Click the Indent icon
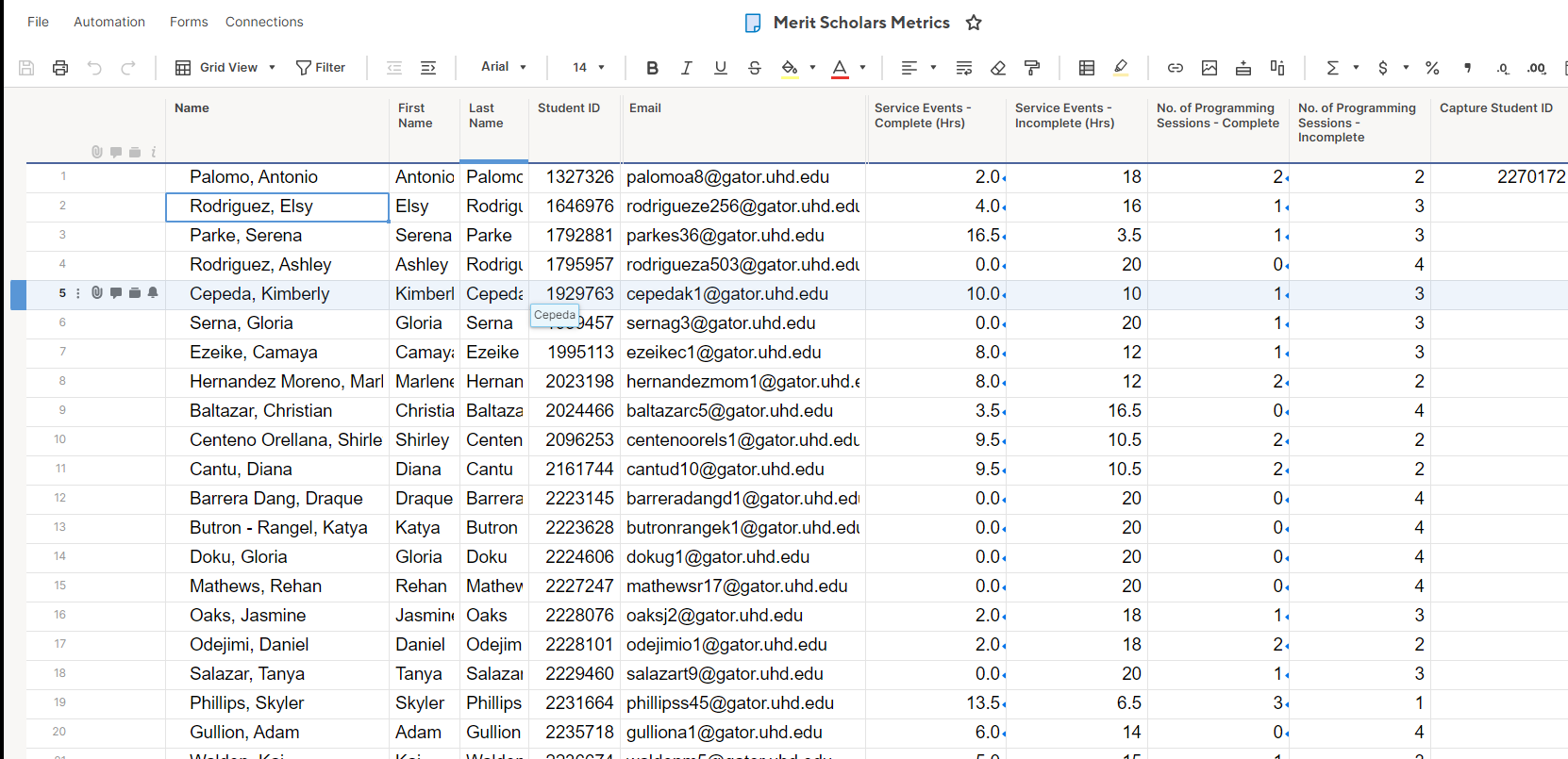The width and height of the screenshot is (1568, 759). pos(428,68)
